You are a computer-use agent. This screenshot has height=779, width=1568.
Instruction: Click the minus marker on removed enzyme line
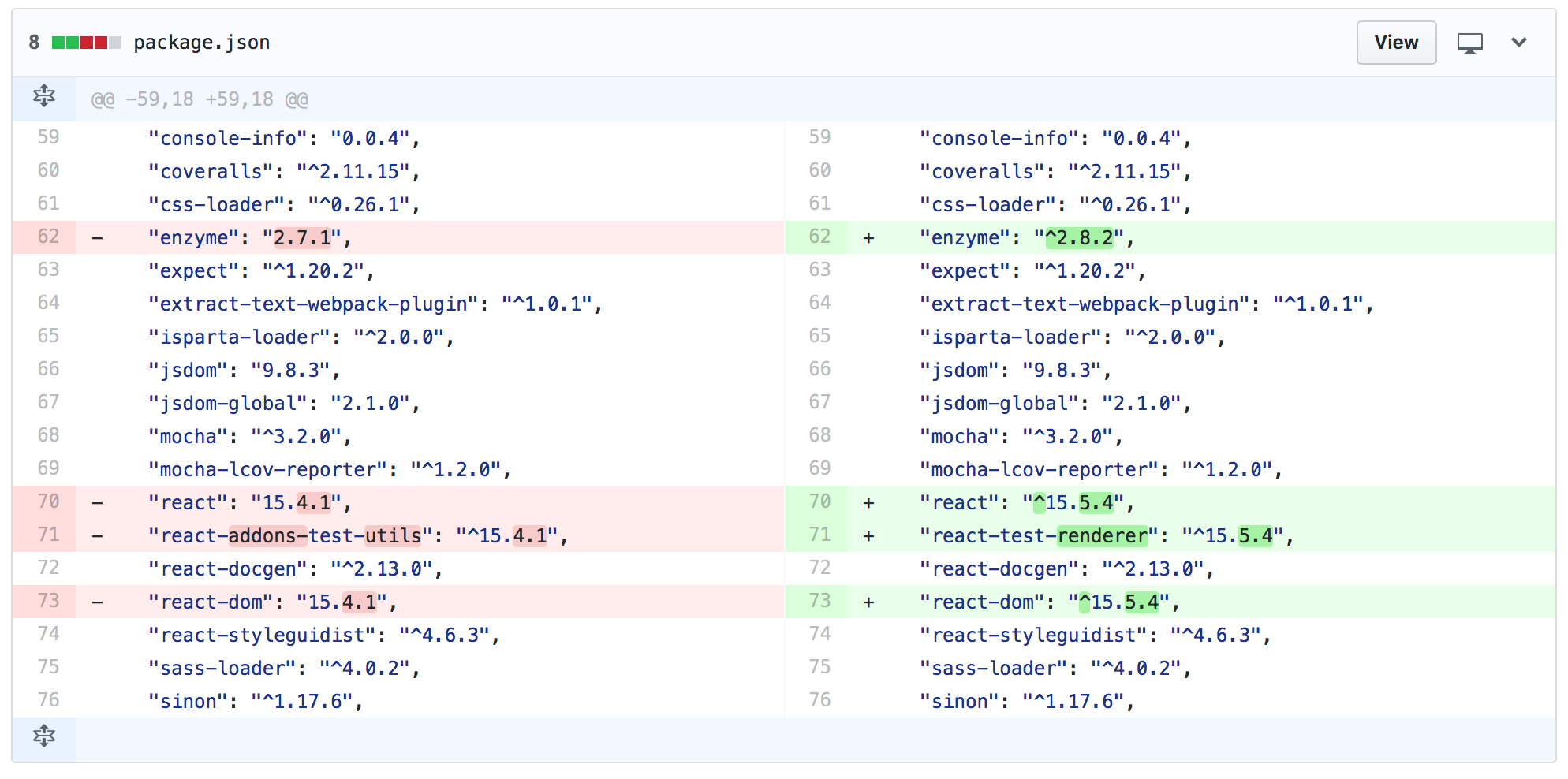click(97, 237)
